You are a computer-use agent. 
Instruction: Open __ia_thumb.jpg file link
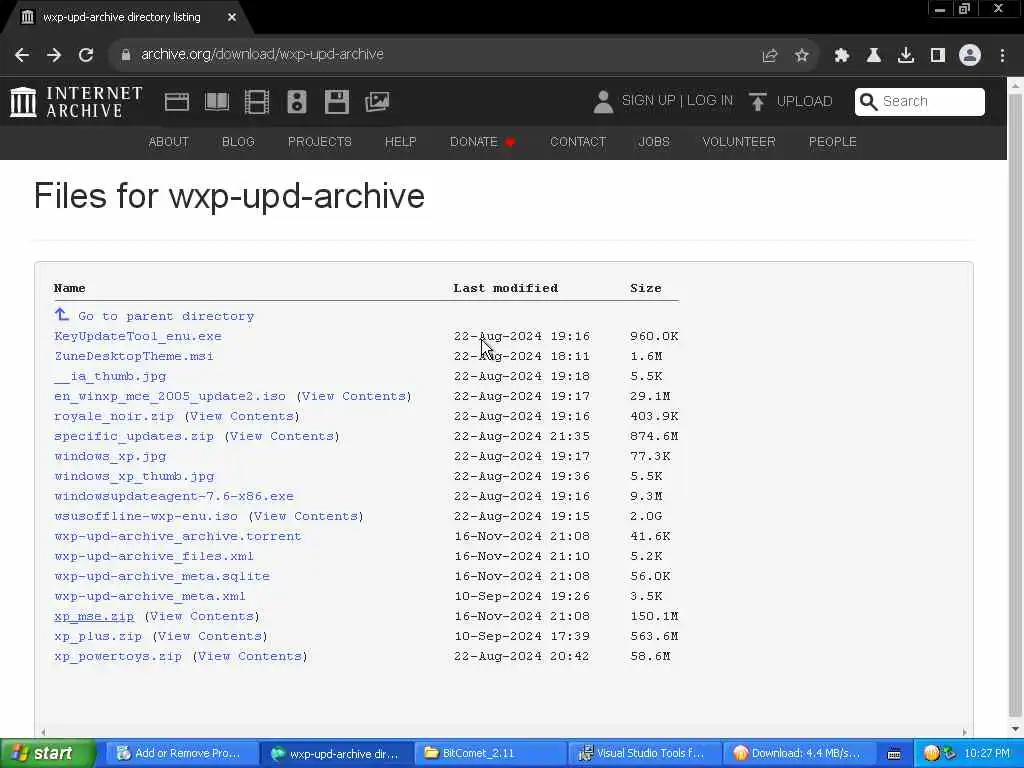coord(110,376)
